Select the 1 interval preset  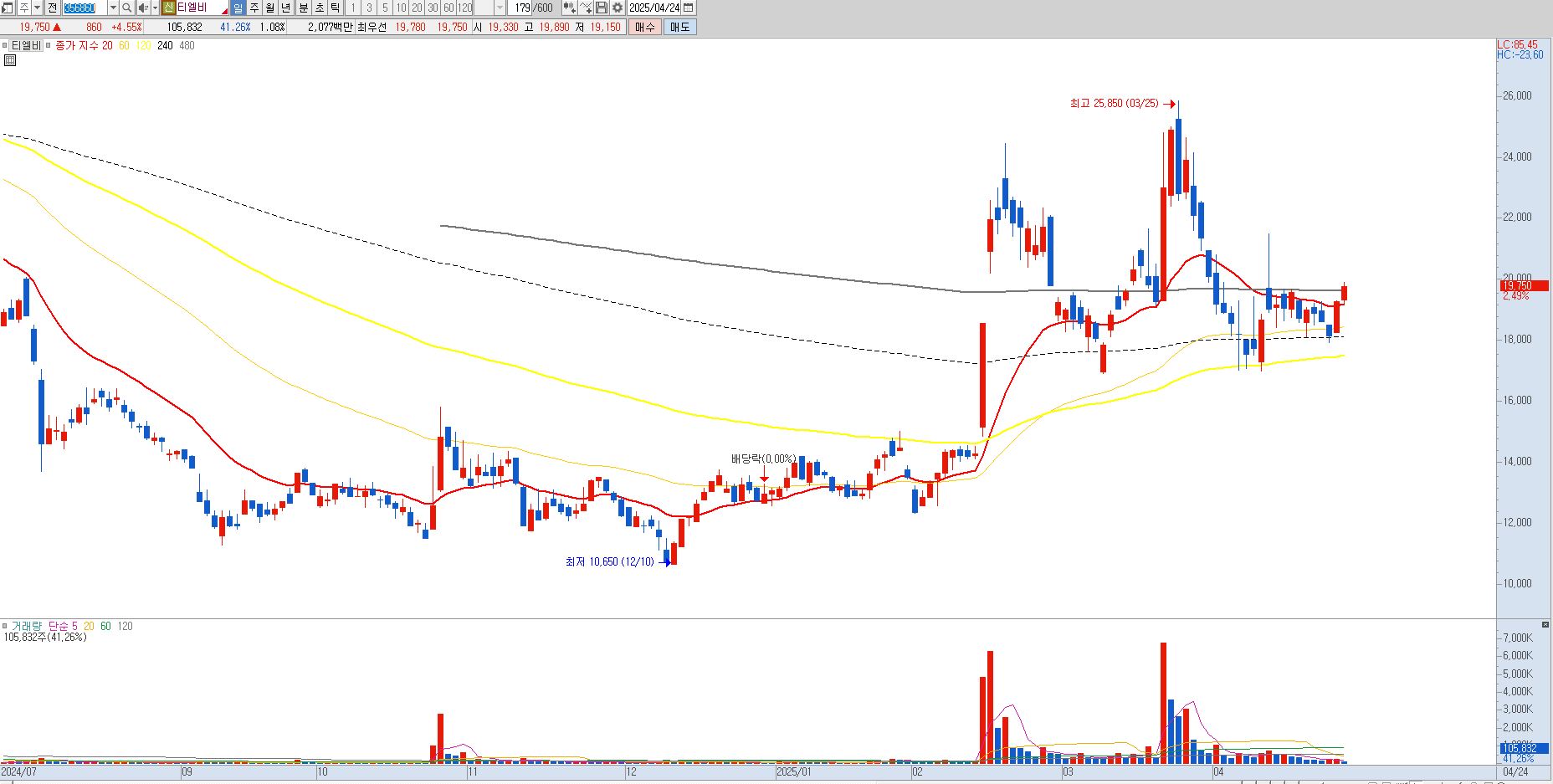353,8
